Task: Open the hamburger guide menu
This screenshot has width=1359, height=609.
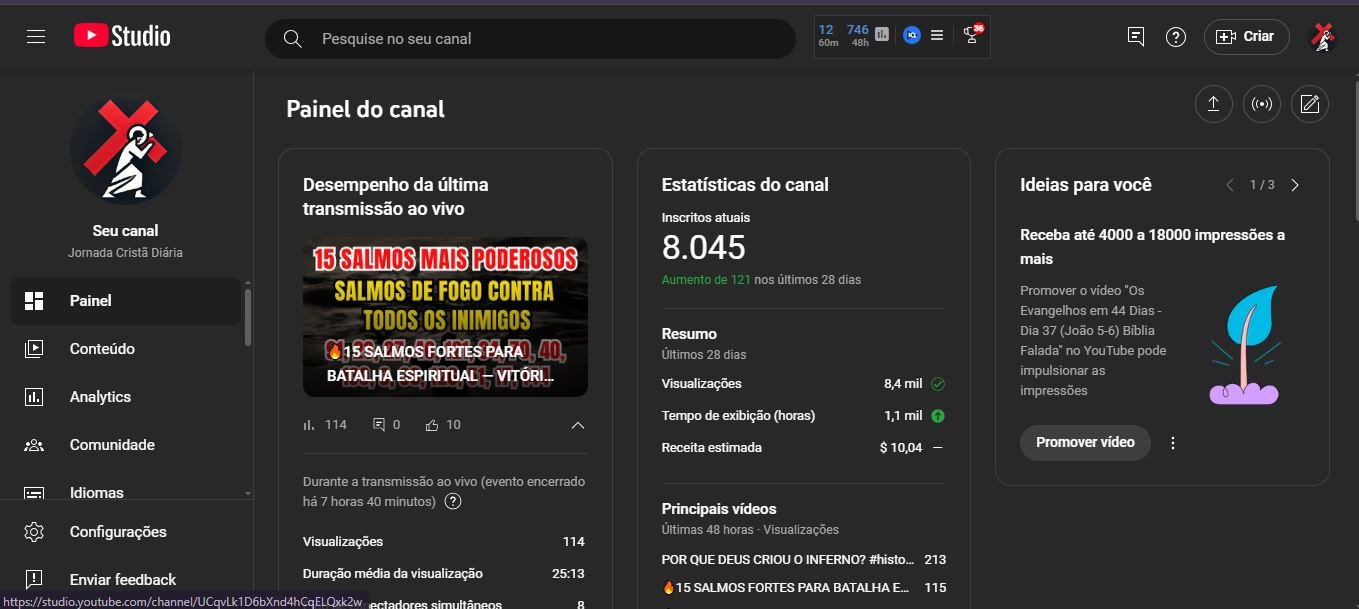Action: point(36,37)
